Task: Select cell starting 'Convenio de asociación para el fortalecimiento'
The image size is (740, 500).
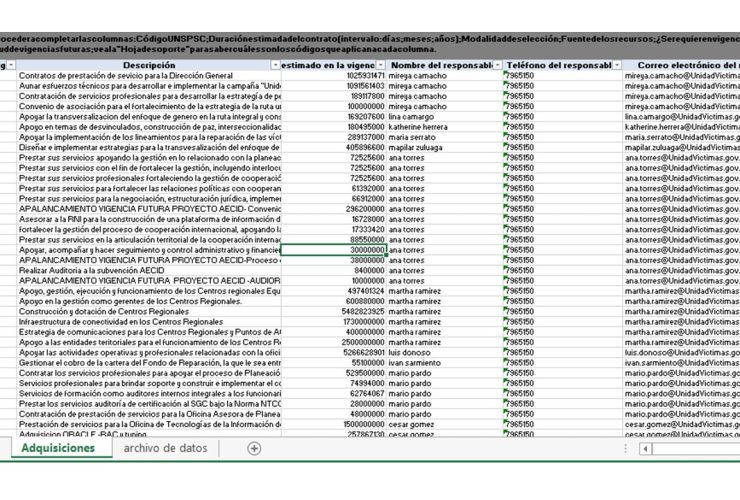Action: point(149,107)
